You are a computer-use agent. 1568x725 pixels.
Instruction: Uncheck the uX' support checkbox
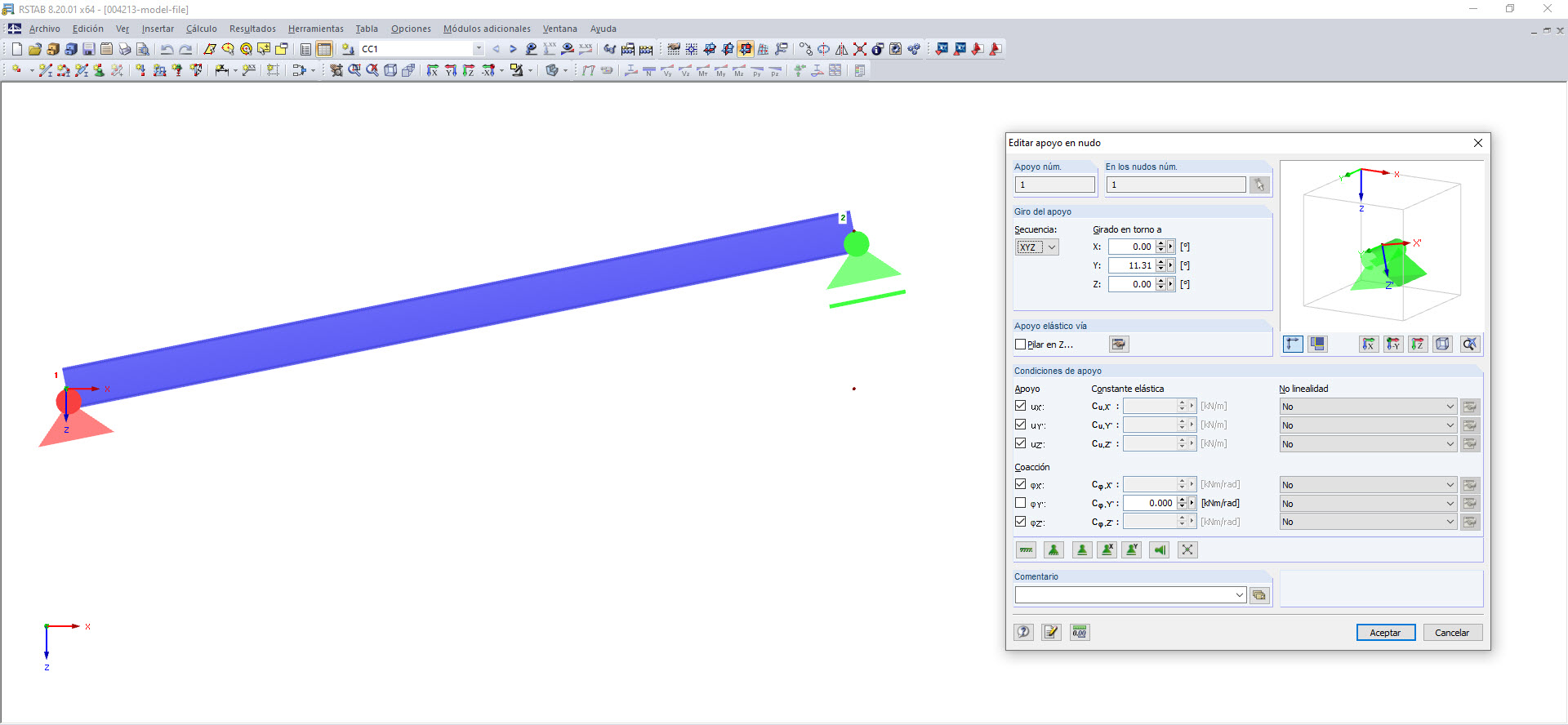click(1020, 406)
